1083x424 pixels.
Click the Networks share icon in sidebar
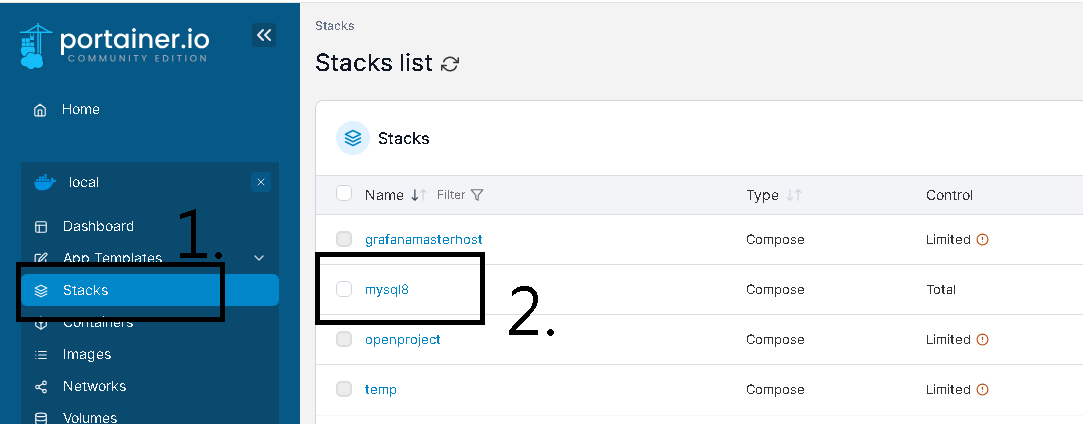(41, 387)
